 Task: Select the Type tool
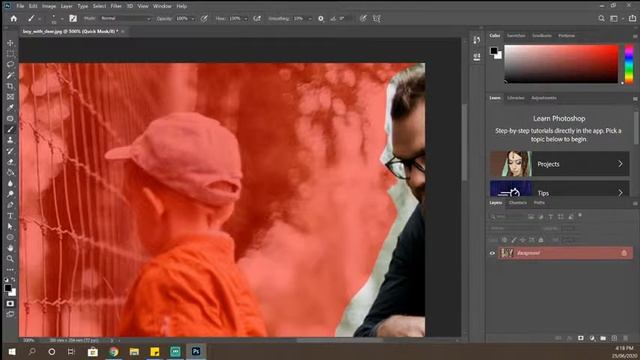click(x=11, y=216)
